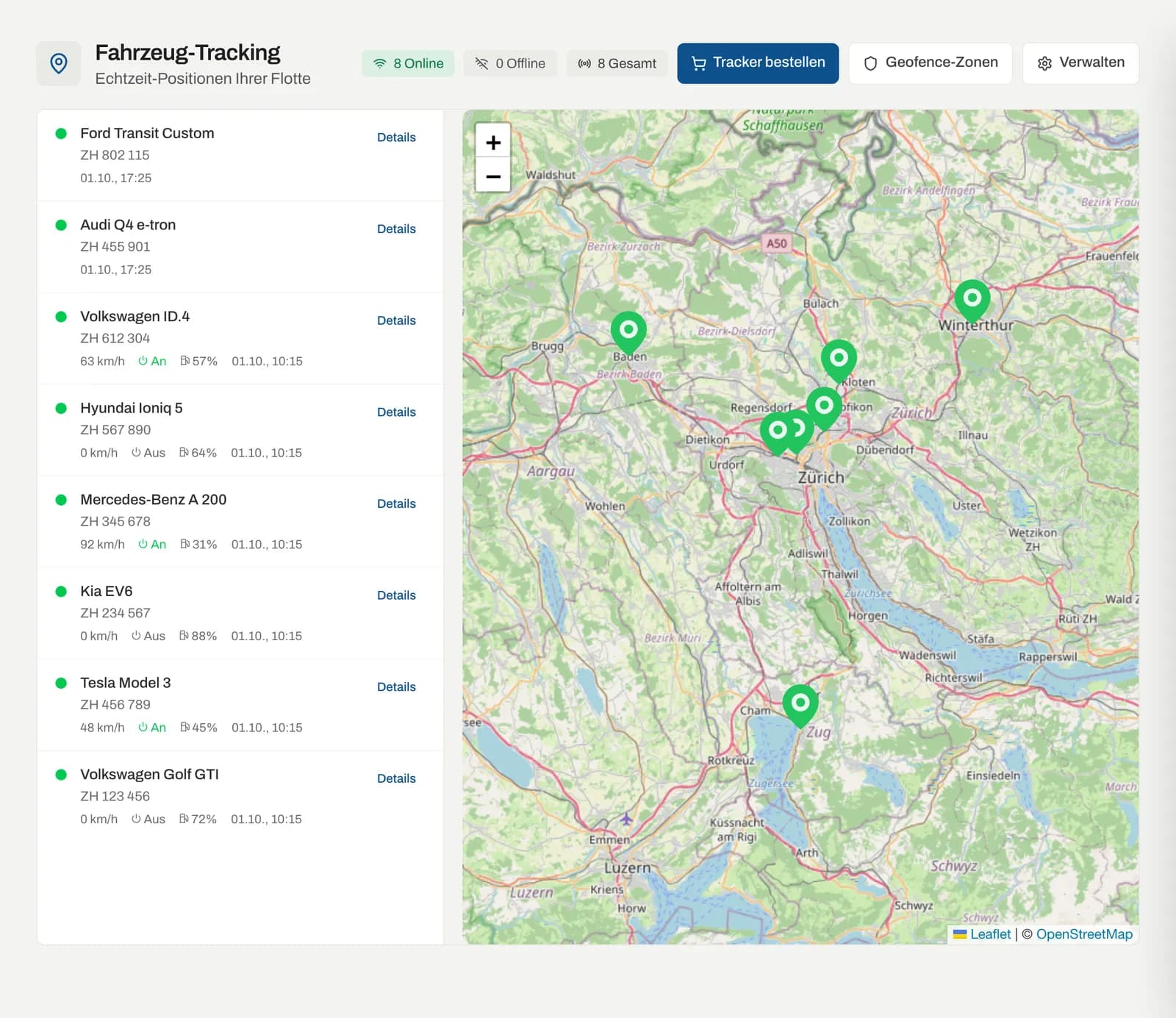Click the ignition An icon for Volkswagen ID.4
The height and width of the screenshot is (1018, 1176).
point(143,361)
